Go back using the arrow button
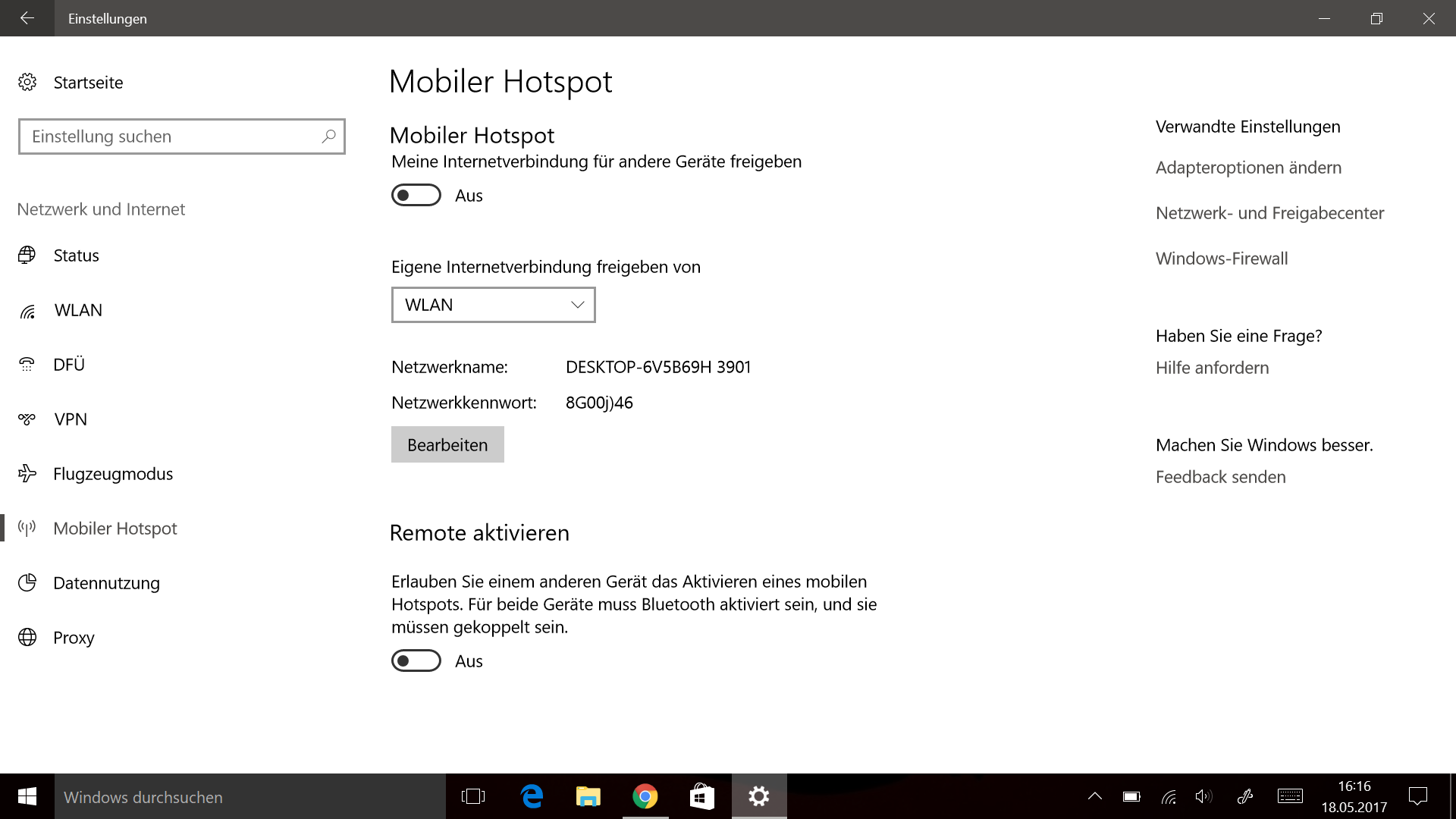This screenshot has height=819, width=1456. (27, 18)
